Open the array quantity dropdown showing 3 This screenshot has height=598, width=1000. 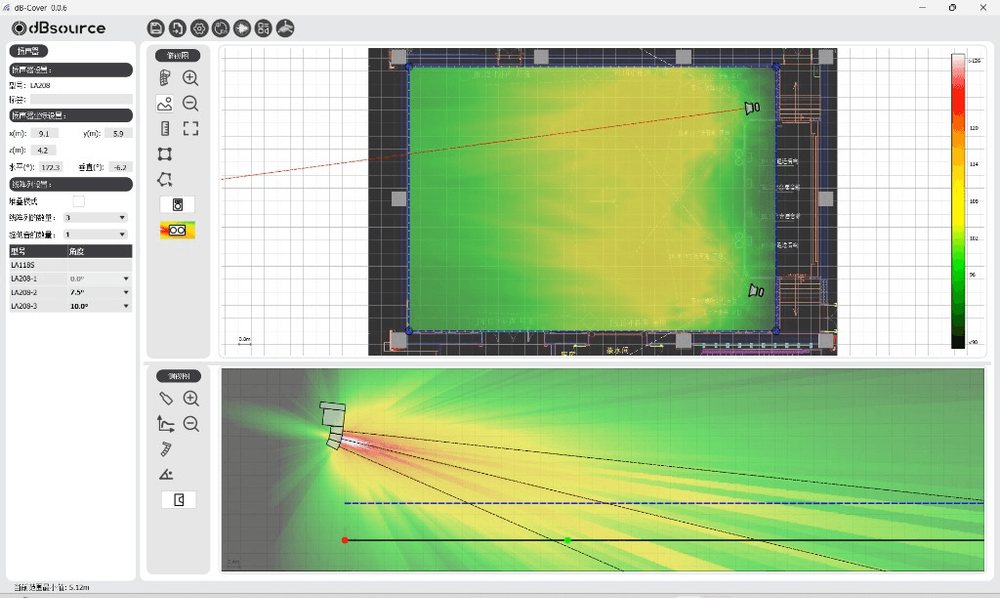click(x=95, y=218)
